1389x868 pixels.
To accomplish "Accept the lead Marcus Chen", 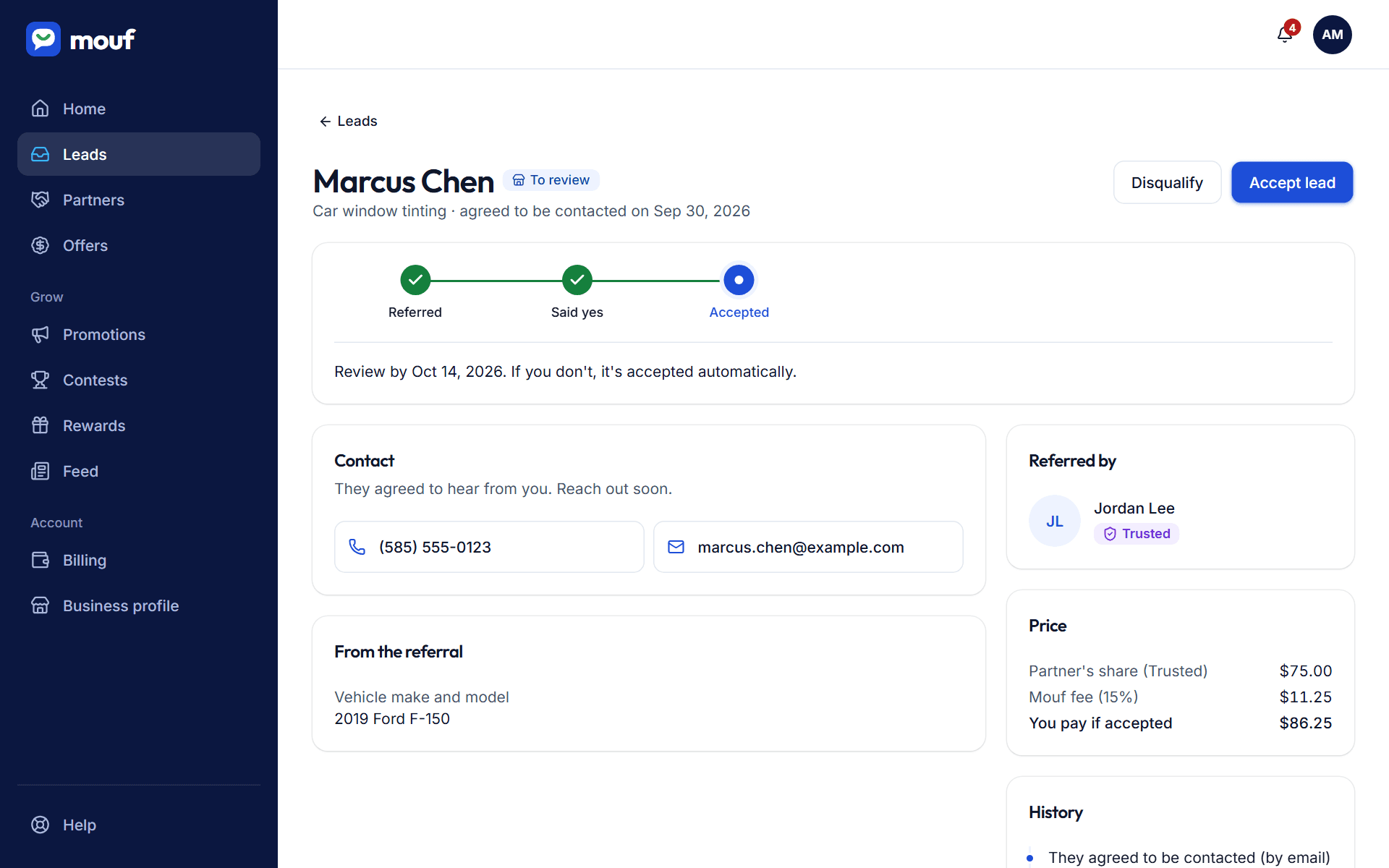I will [x=1292, y=182].
